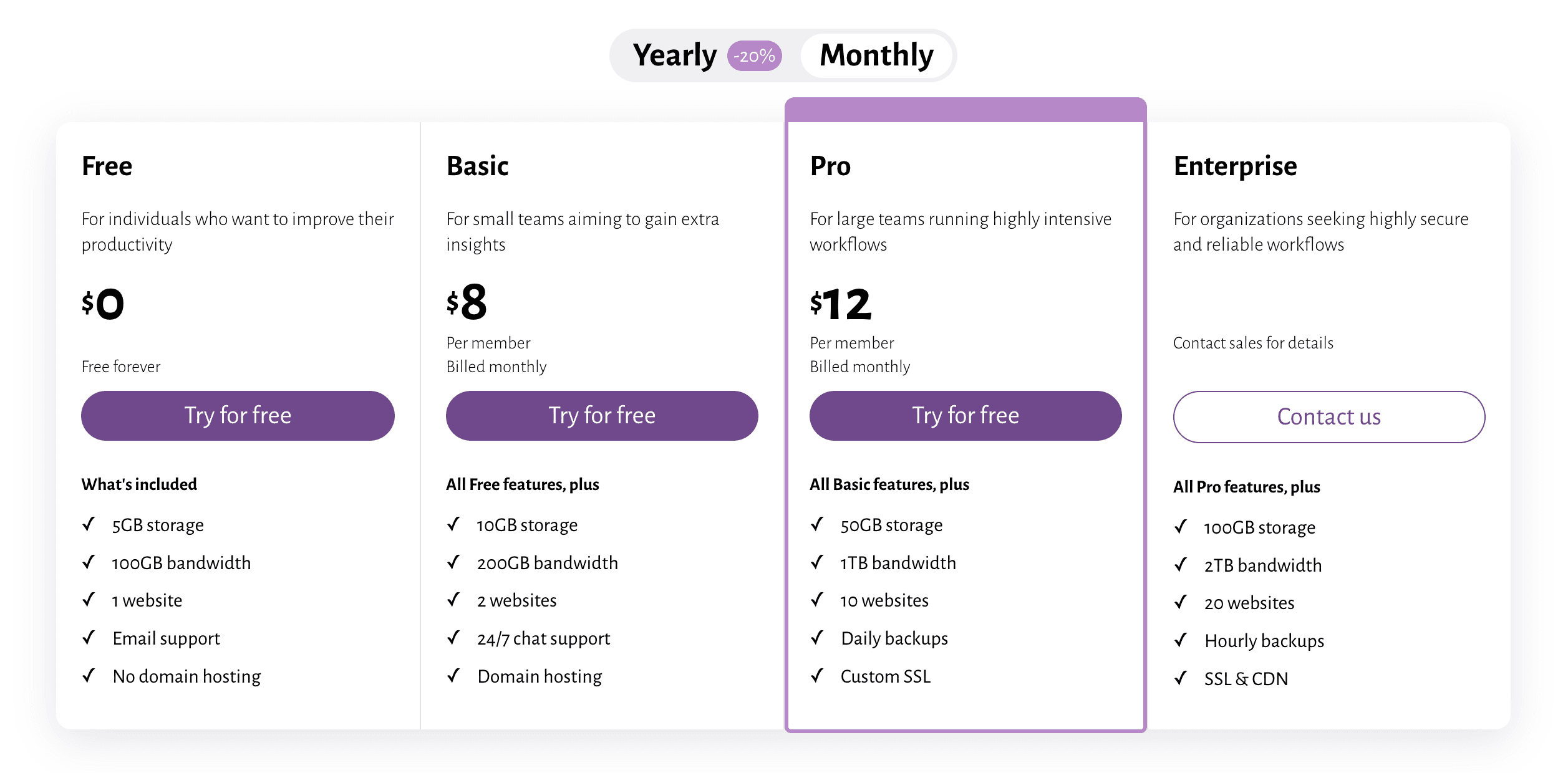Start the Pro plan free trial
The height and width of the screenshot is (773, 1568).
pos(965,416)
